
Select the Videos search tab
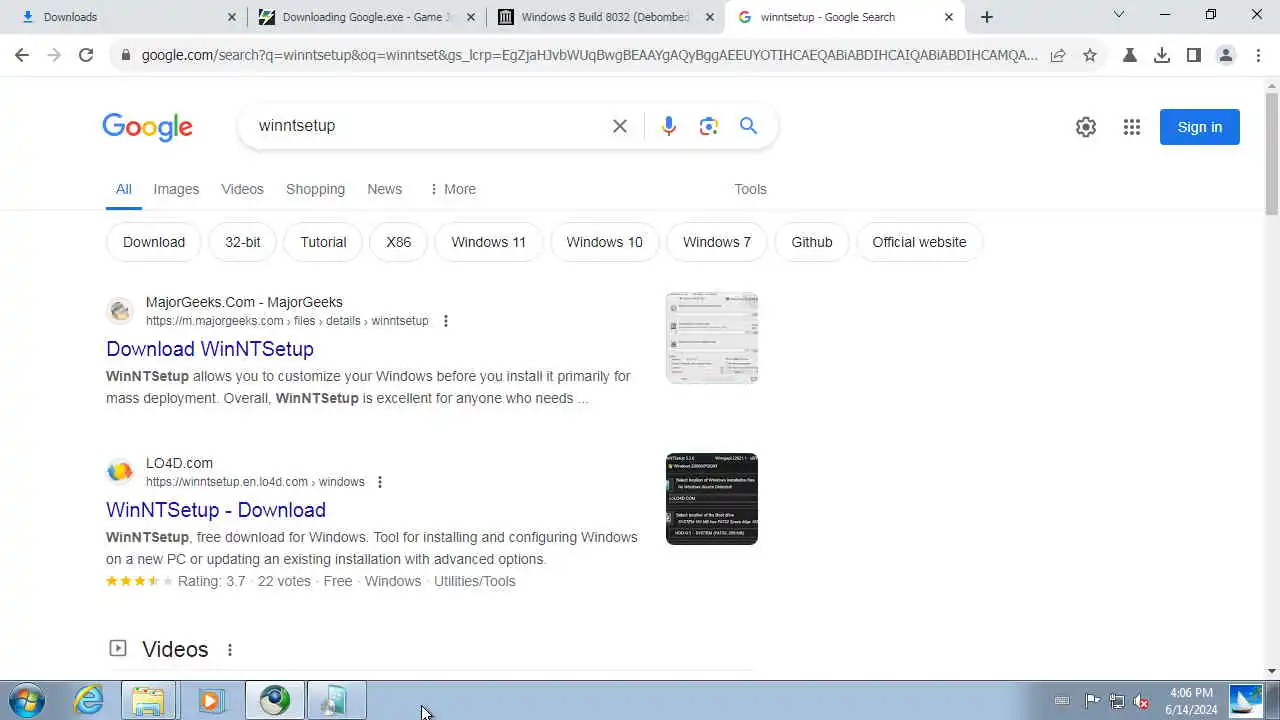(242, 189)
